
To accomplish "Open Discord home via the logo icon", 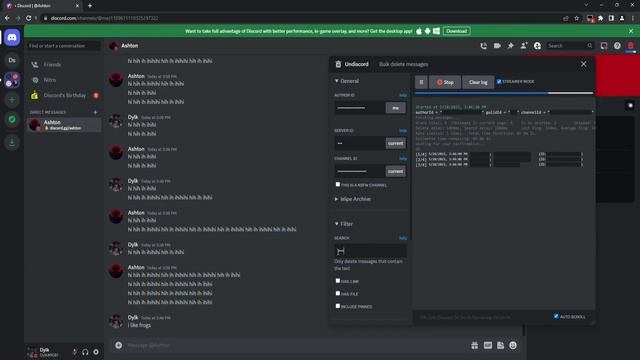I will 12,38.
